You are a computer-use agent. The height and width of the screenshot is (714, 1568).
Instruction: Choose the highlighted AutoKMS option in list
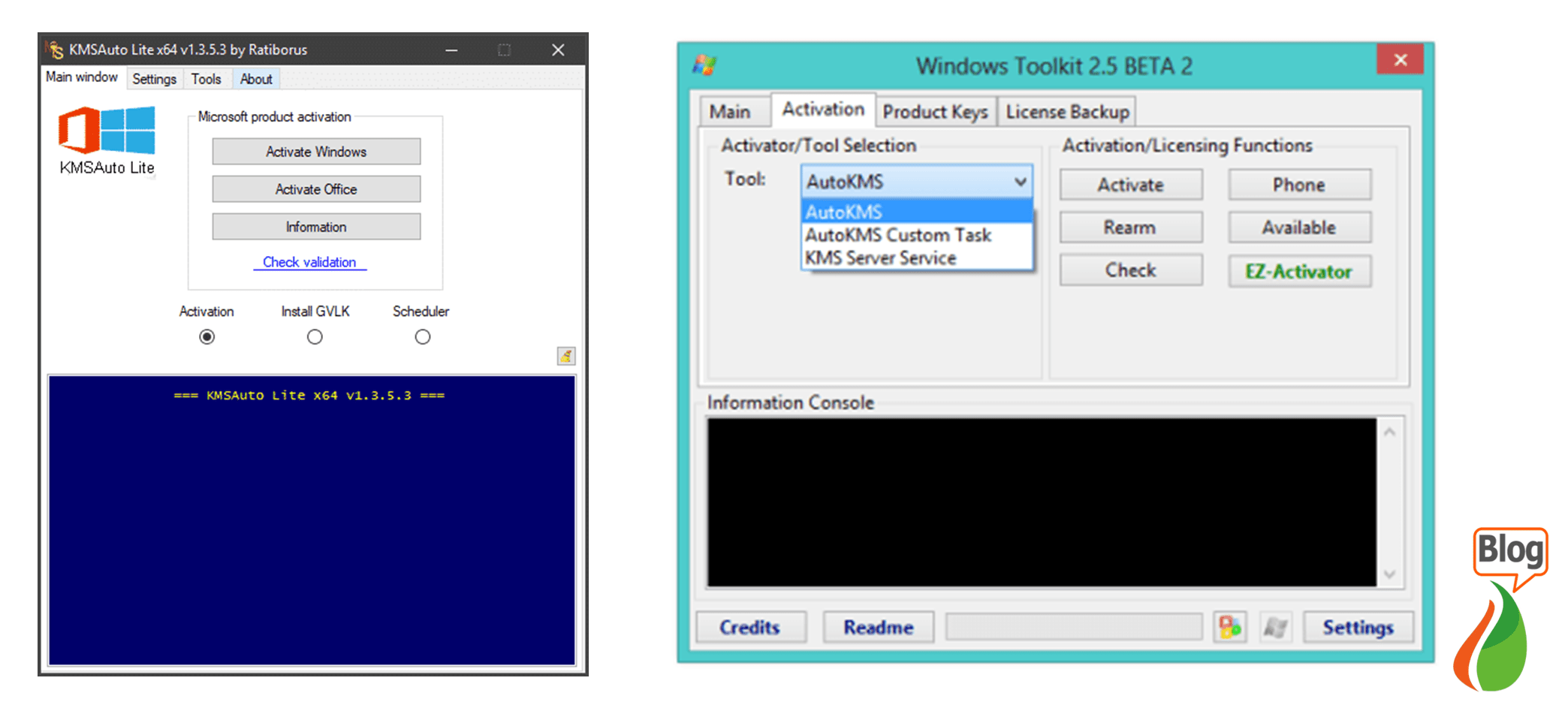pos(917,212)
